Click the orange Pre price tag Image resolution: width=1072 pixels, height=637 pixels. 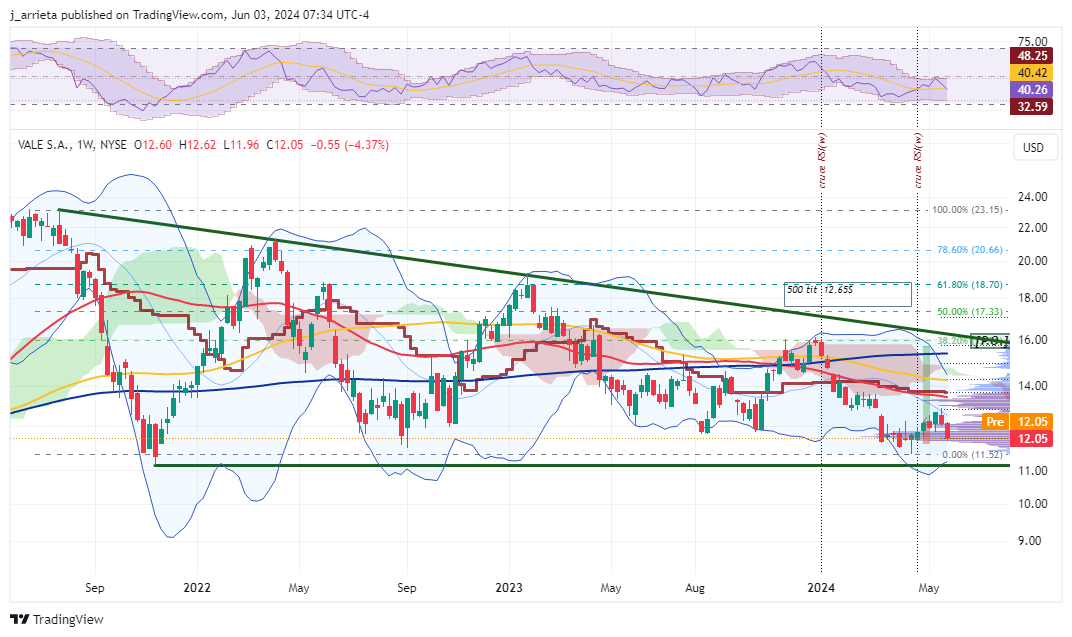tap(995, 422)
